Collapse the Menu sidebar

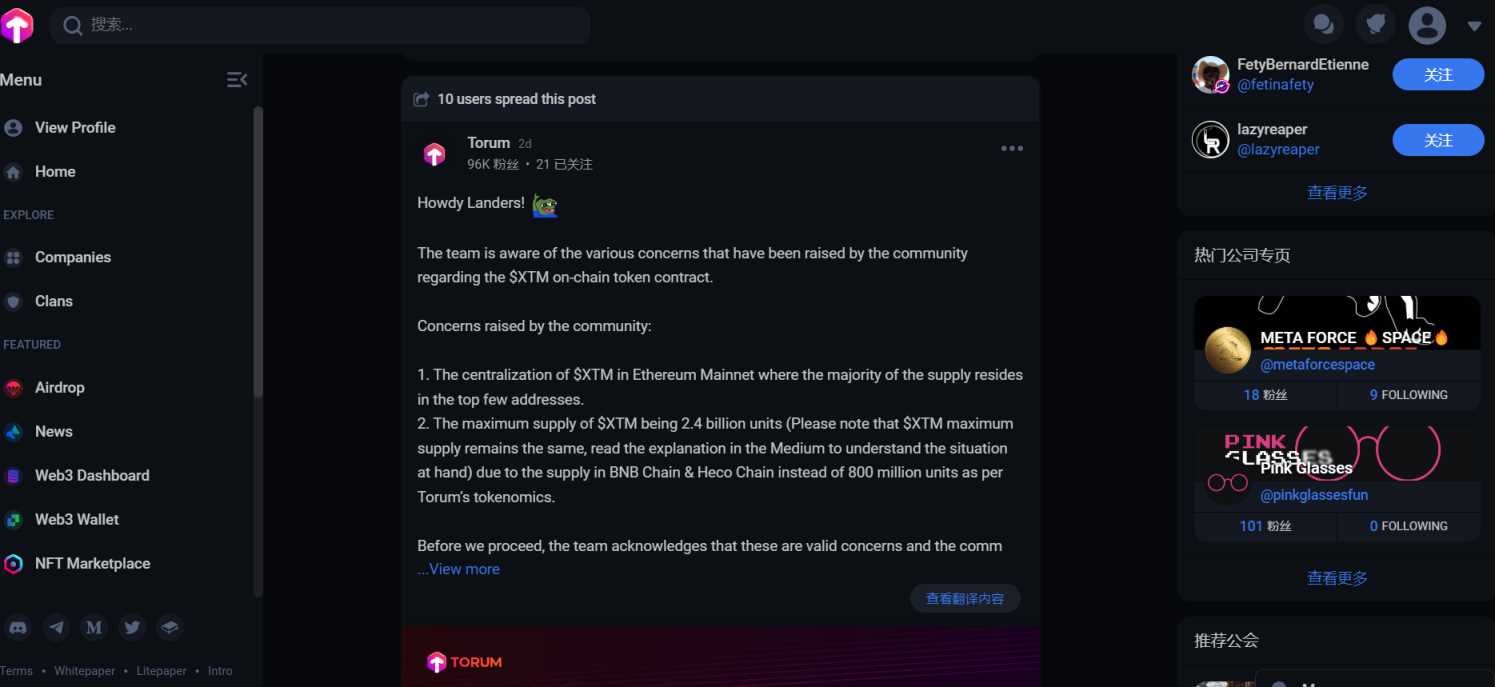(236, 79)
